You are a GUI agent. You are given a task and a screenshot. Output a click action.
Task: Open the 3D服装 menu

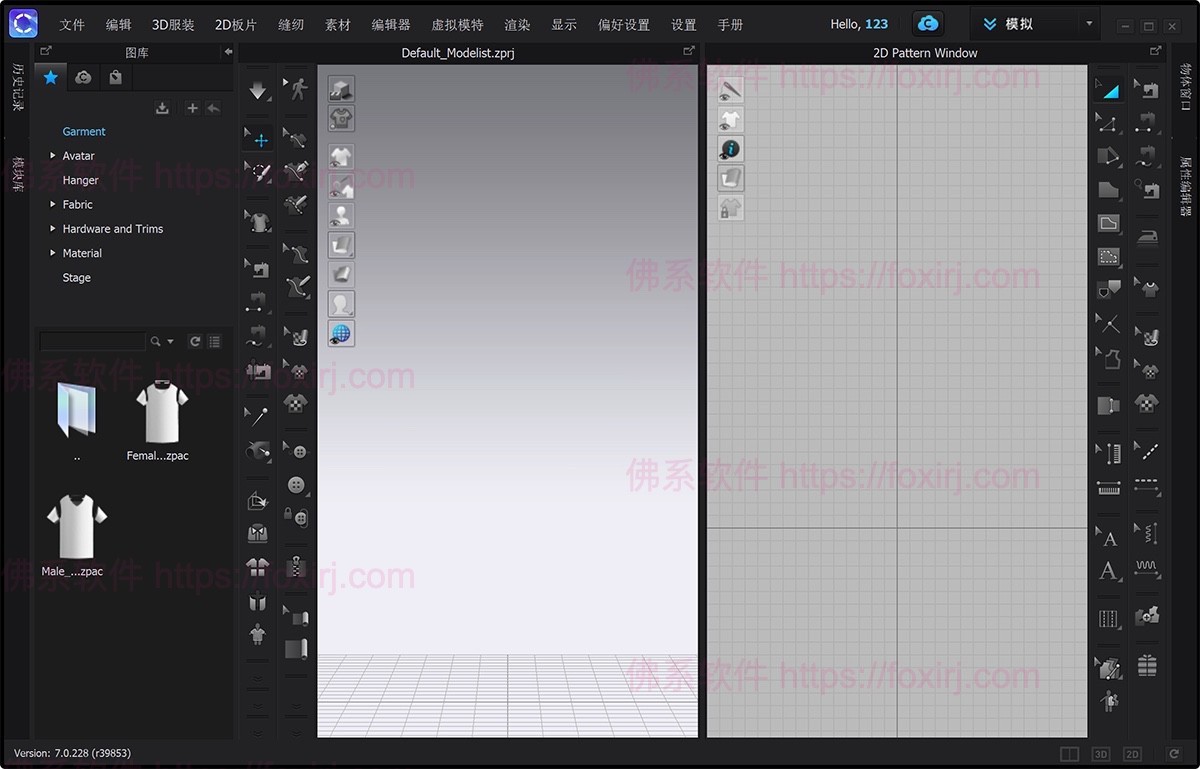tap(173, 25)
